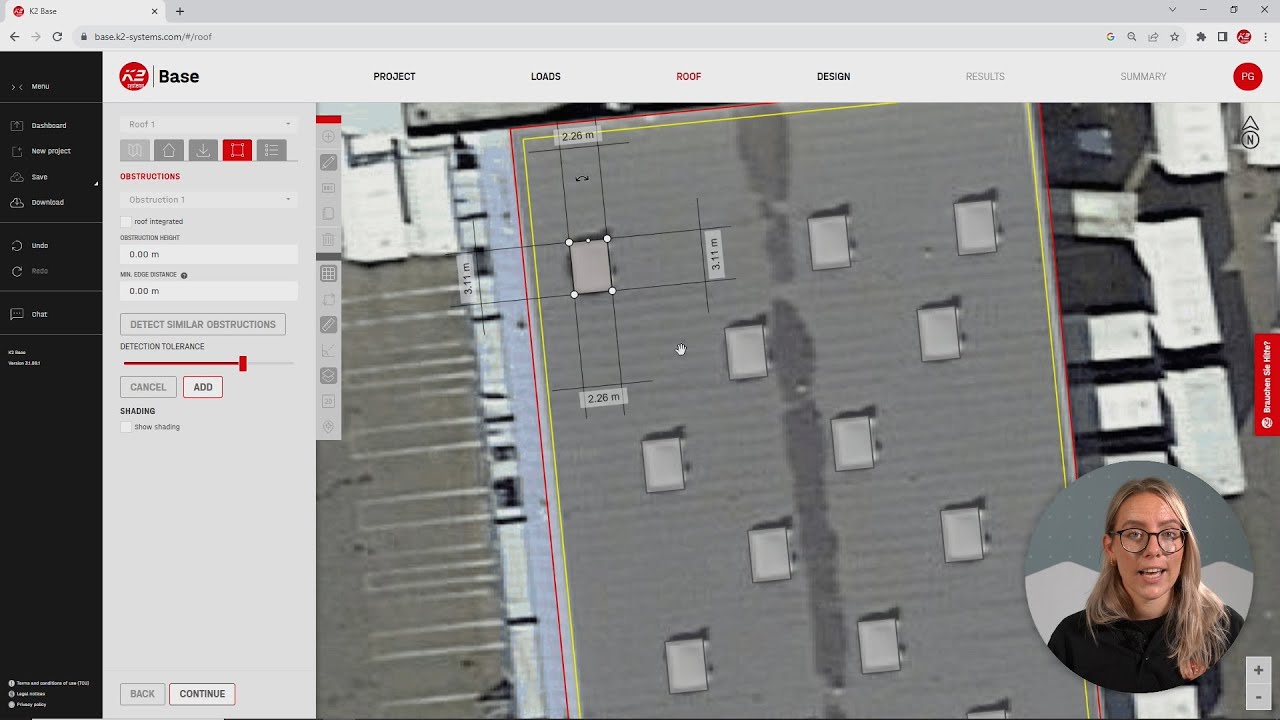Open the map tab icon in roof panel
This screenshot has width=1280, height=720.
(x=135, y=150)
